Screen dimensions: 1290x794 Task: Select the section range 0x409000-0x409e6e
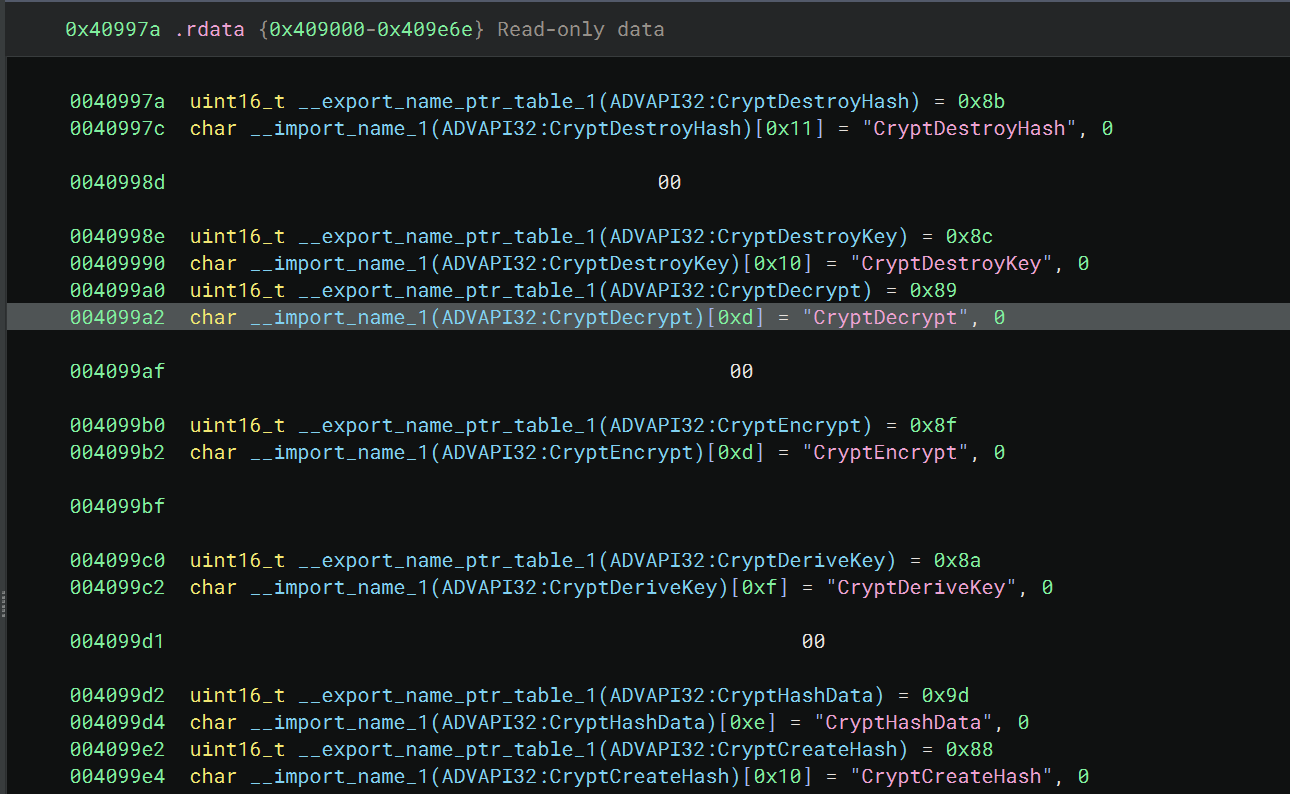pos(372,29)
